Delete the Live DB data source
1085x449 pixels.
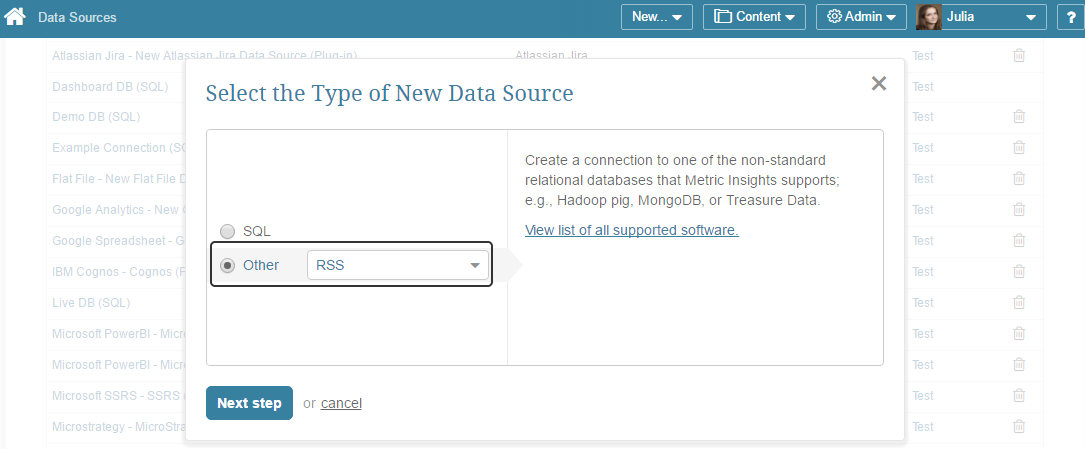point(1019,302)
